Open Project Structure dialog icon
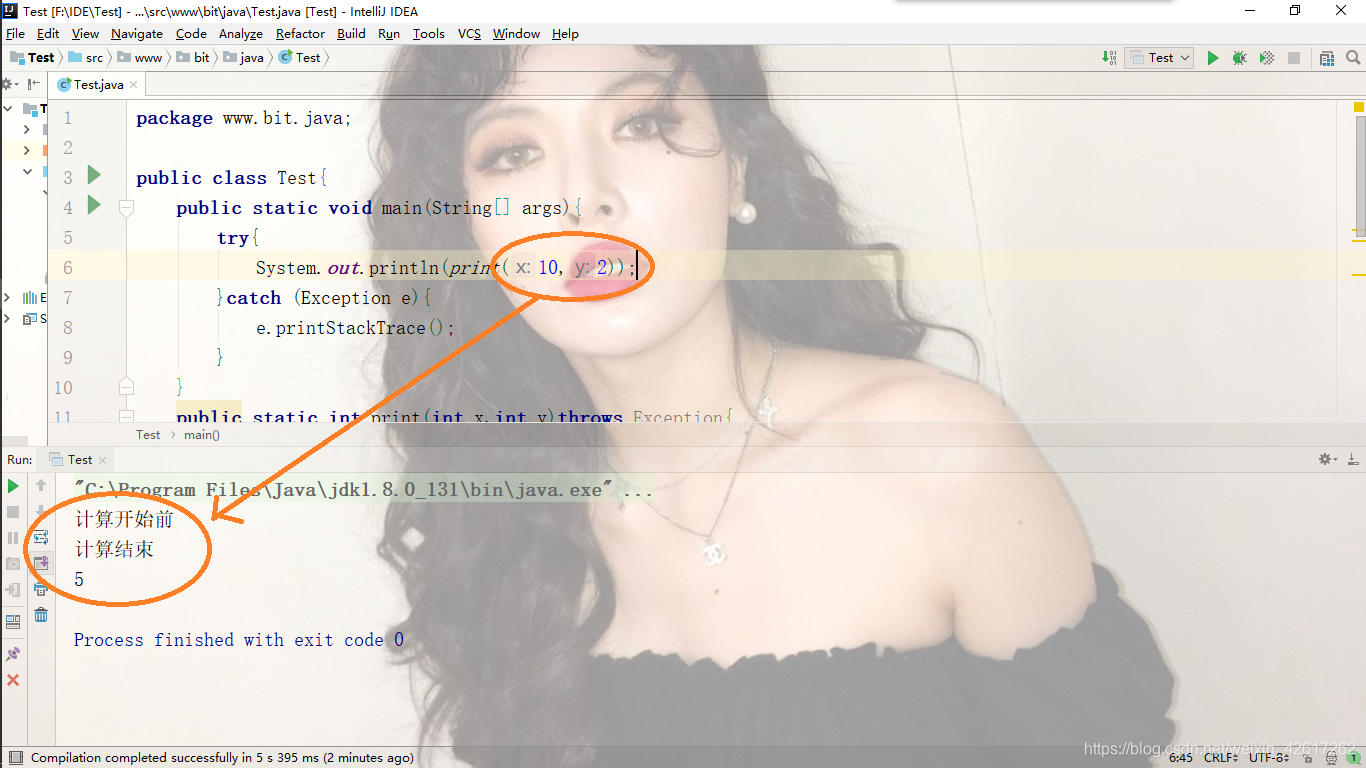The width and height of the screenshot is (1366, 768). 1327,58
